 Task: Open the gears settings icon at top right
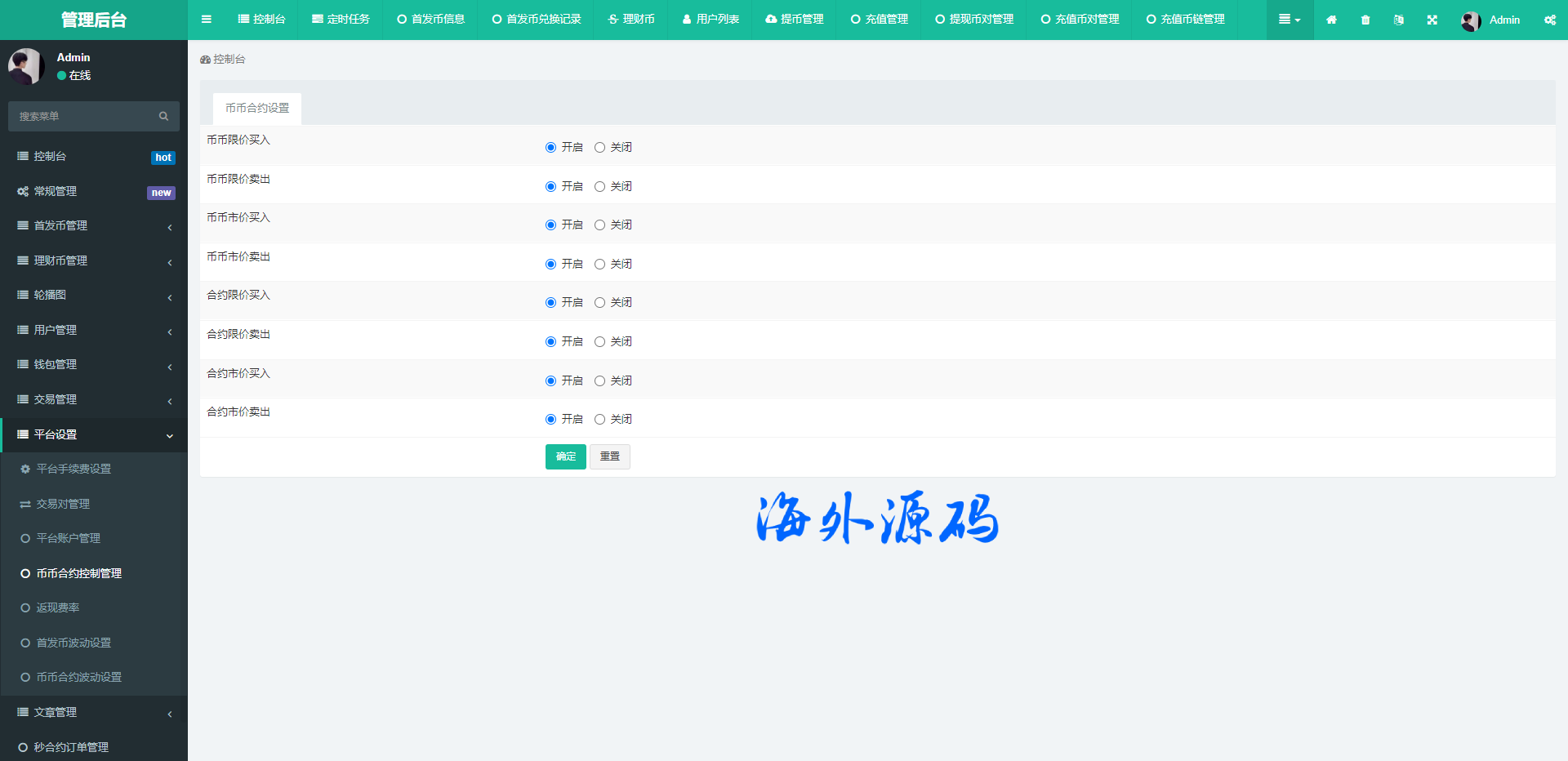click(x=1549, y=20)
